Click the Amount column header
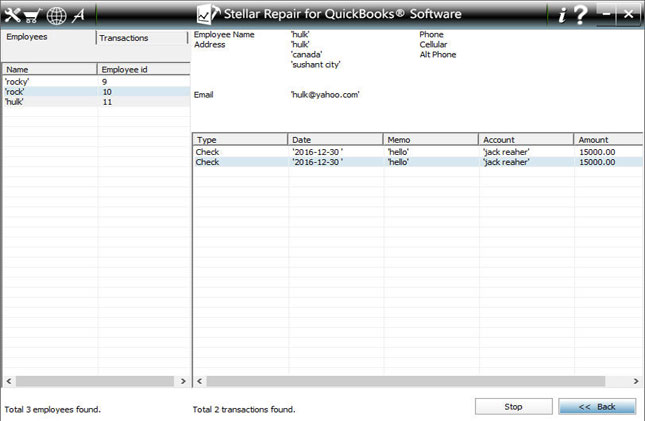Image resolution: width=645 pixels, height=421 pixels. [x=608, y=140]
